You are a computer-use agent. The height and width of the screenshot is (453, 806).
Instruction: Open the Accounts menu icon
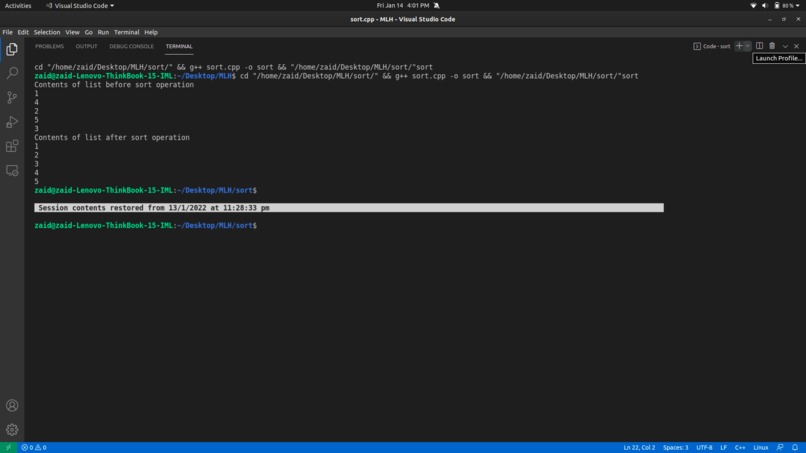pos(12,406)
